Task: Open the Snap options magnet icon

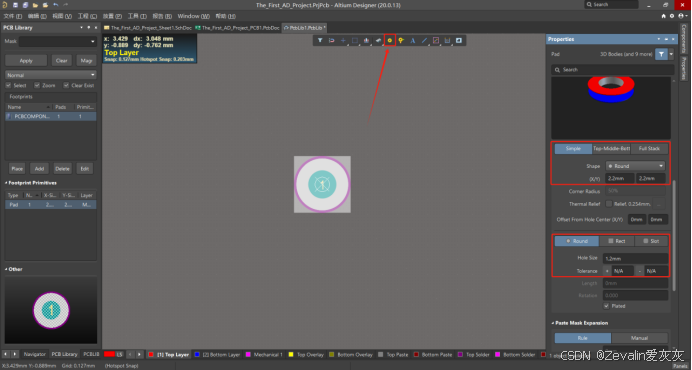Action: [331, 40]
